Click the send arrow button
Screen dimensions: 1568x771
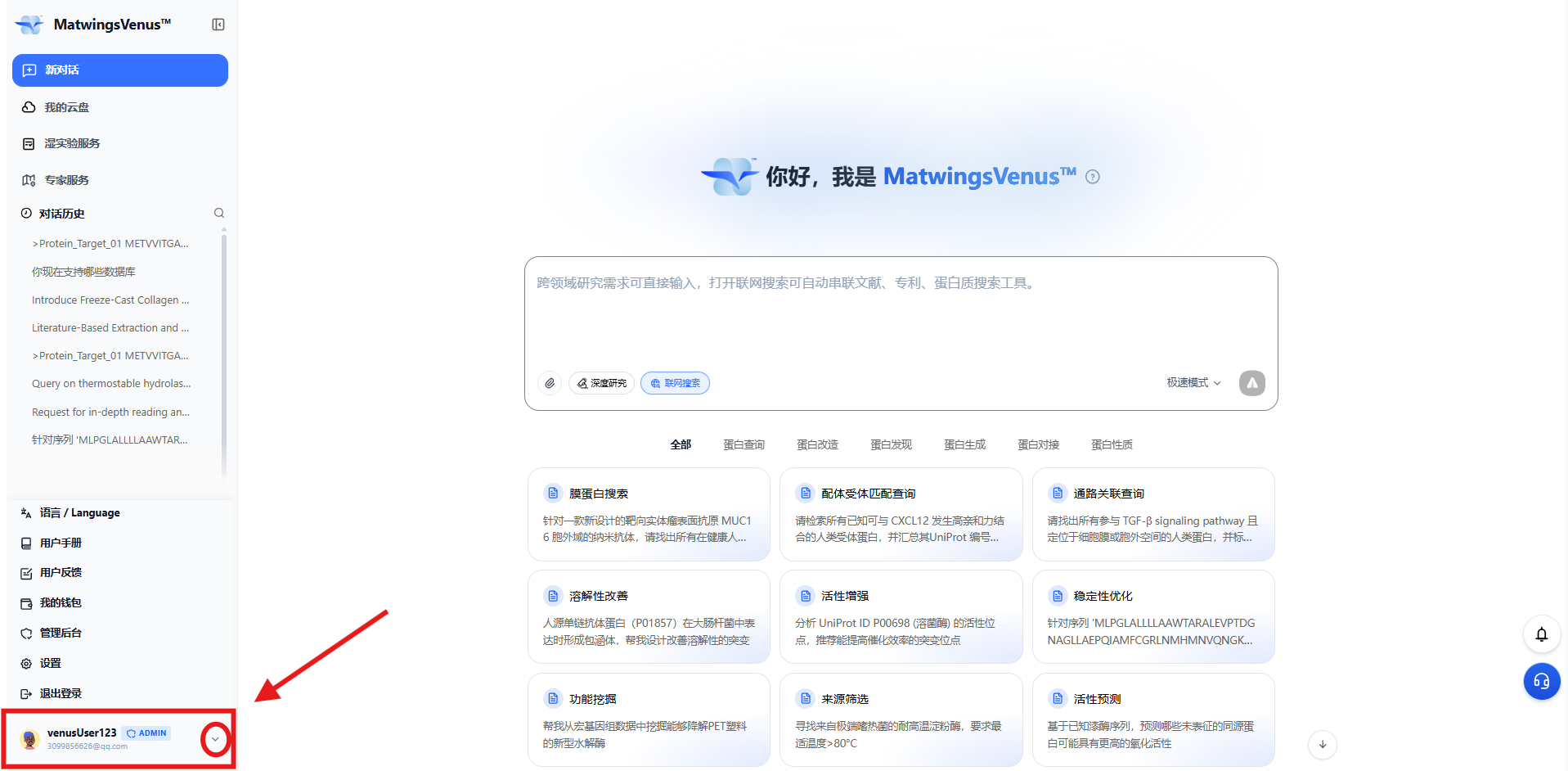tap(1252, 383)
